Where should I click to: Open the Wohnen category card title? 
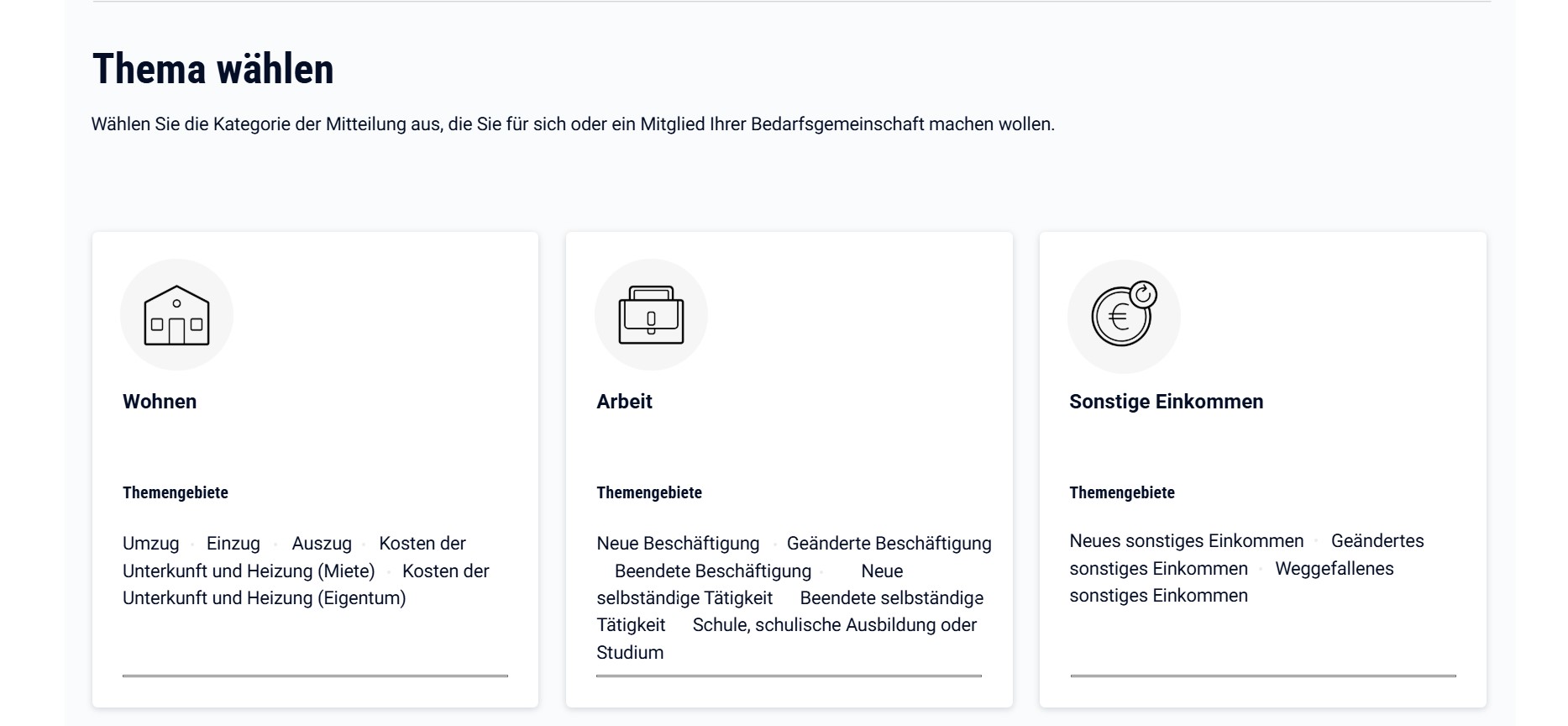click(x=160, y=402)
